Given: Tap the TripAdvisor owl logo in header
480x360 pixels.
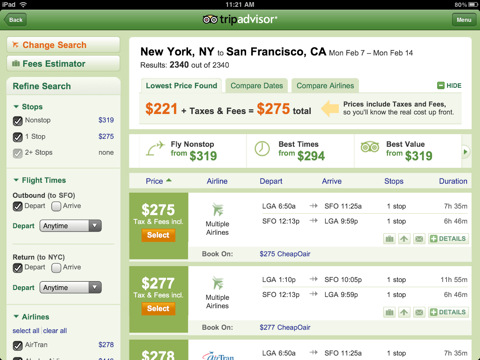Looking at the screenshot, I should click(x=210, y=20).
